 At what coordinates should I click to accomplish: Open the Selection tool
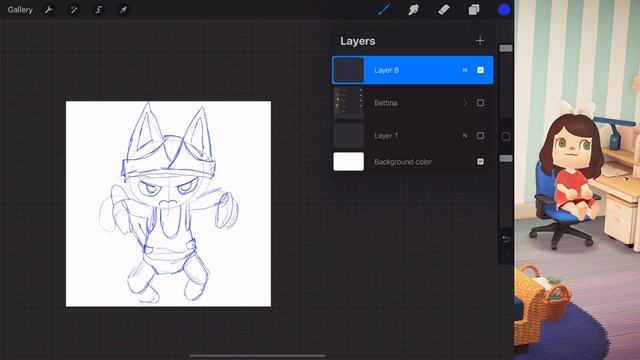(x=98, y=10)
